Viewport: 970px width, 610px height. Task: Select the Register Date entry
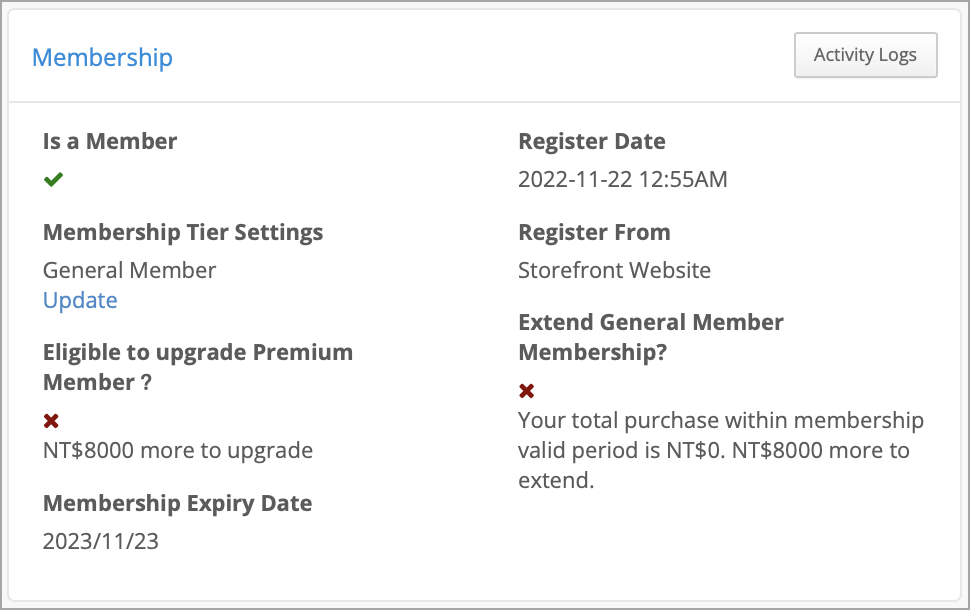coord(623,179)
